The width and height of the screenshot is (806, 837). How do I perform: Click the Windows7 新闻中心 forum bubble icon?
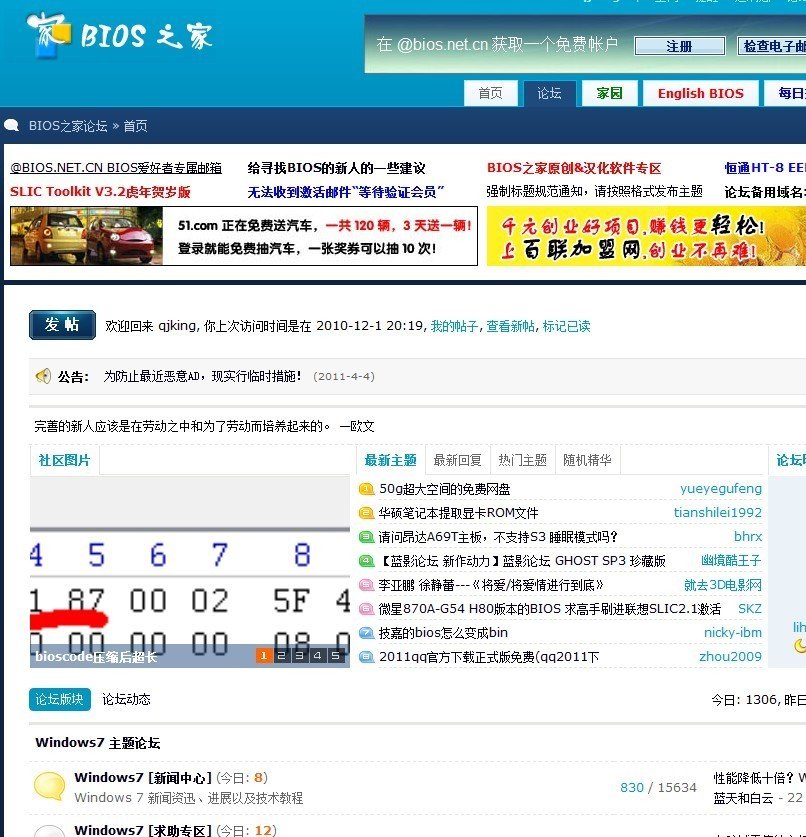tap(49, 787)
